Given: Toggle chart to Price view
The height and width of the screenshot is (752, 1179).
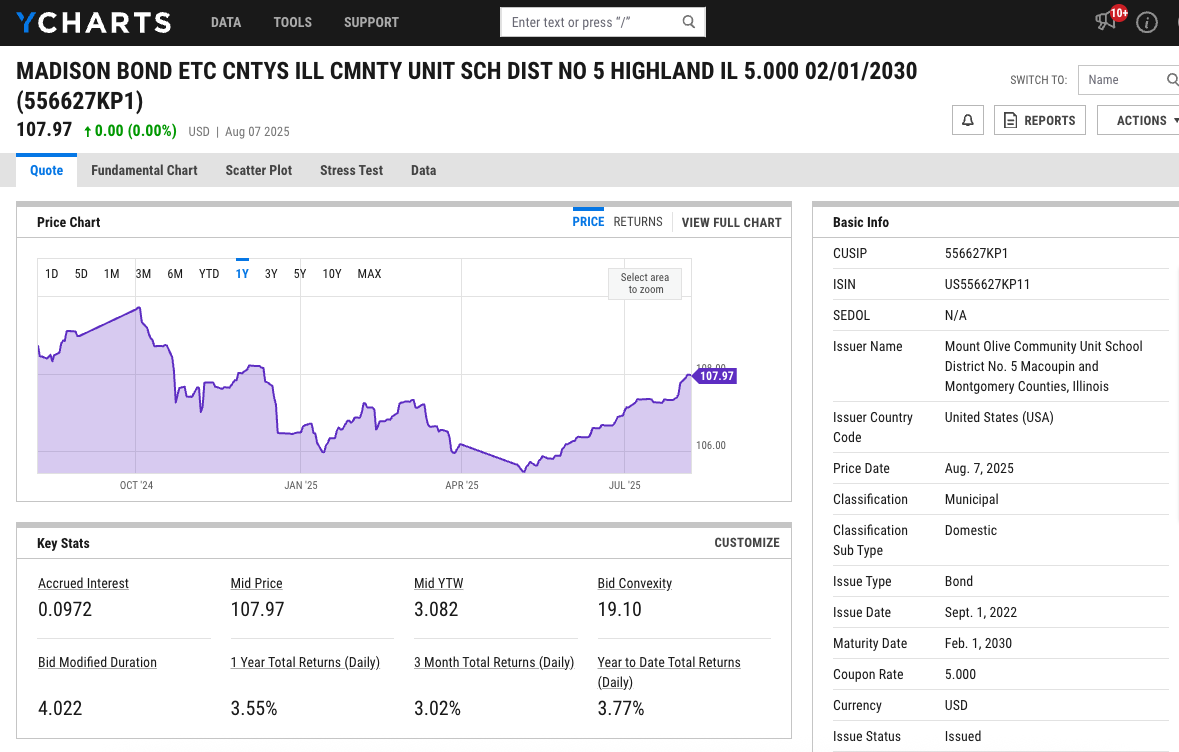Looking at the screenshot, I should pos(588,222).
